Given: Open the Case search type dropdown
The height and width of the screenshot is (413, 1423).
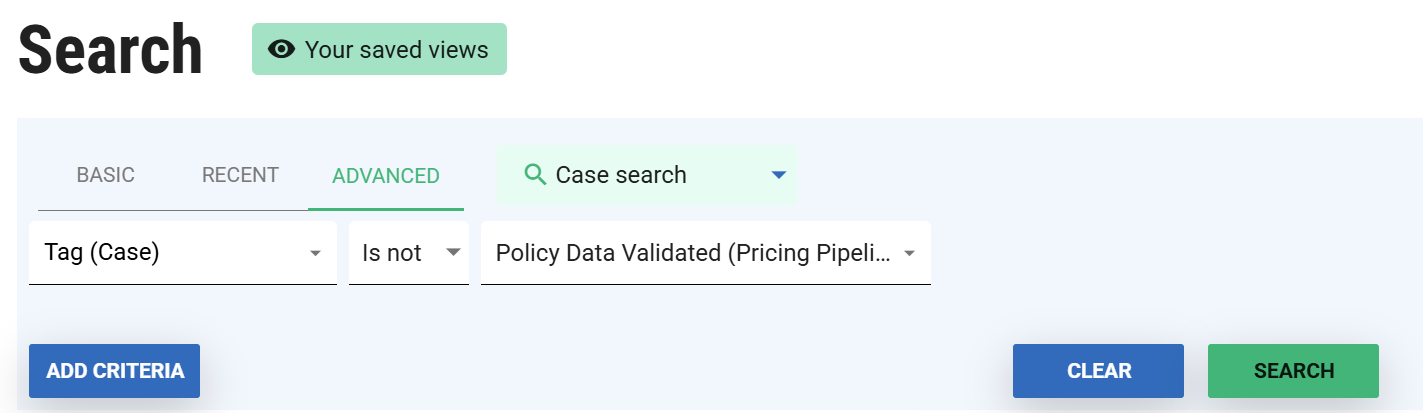Looking at the screenshot, I should click(646, 175).
